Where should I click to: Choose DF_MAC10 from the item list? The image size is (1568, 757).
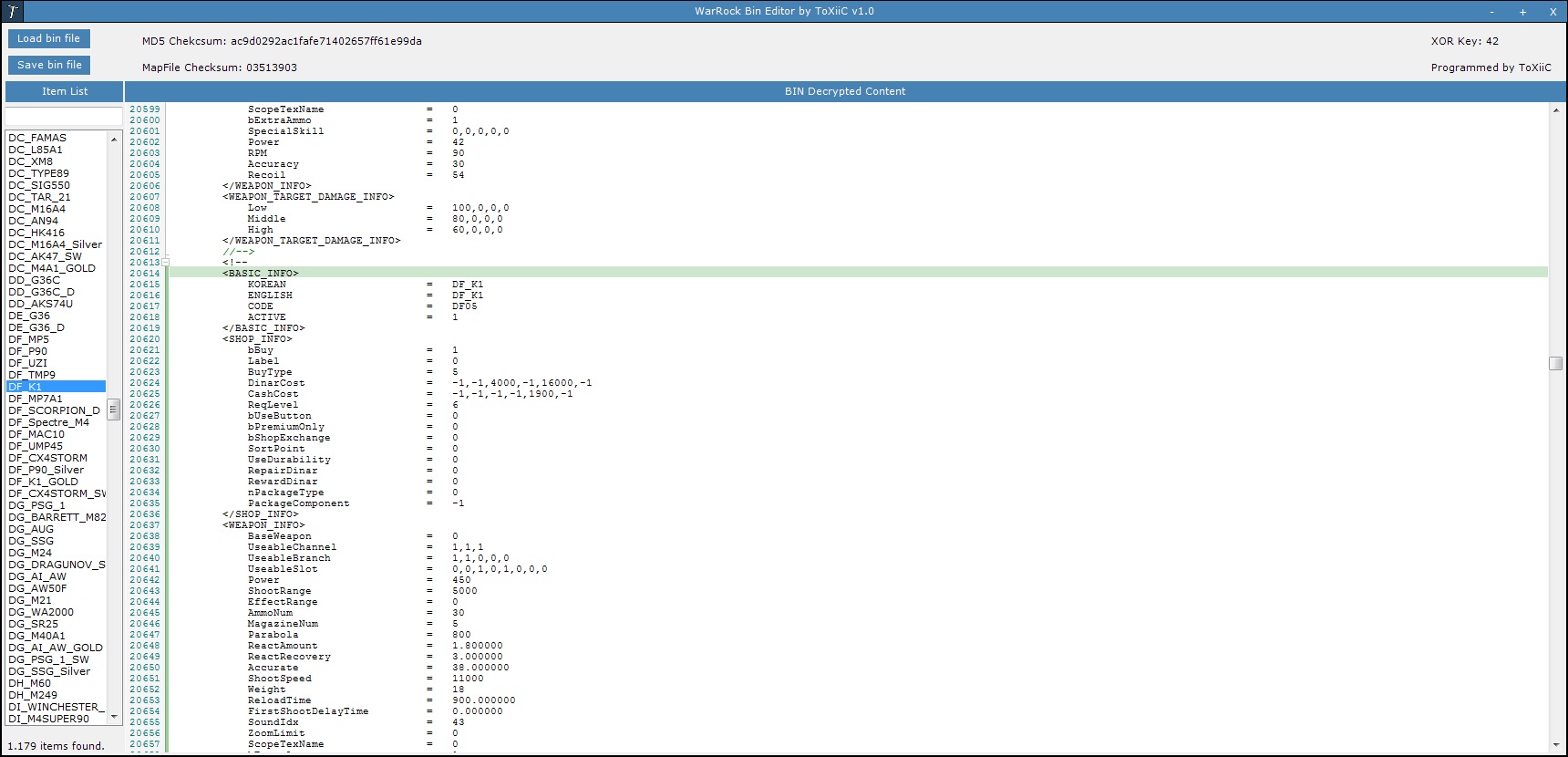36,434
